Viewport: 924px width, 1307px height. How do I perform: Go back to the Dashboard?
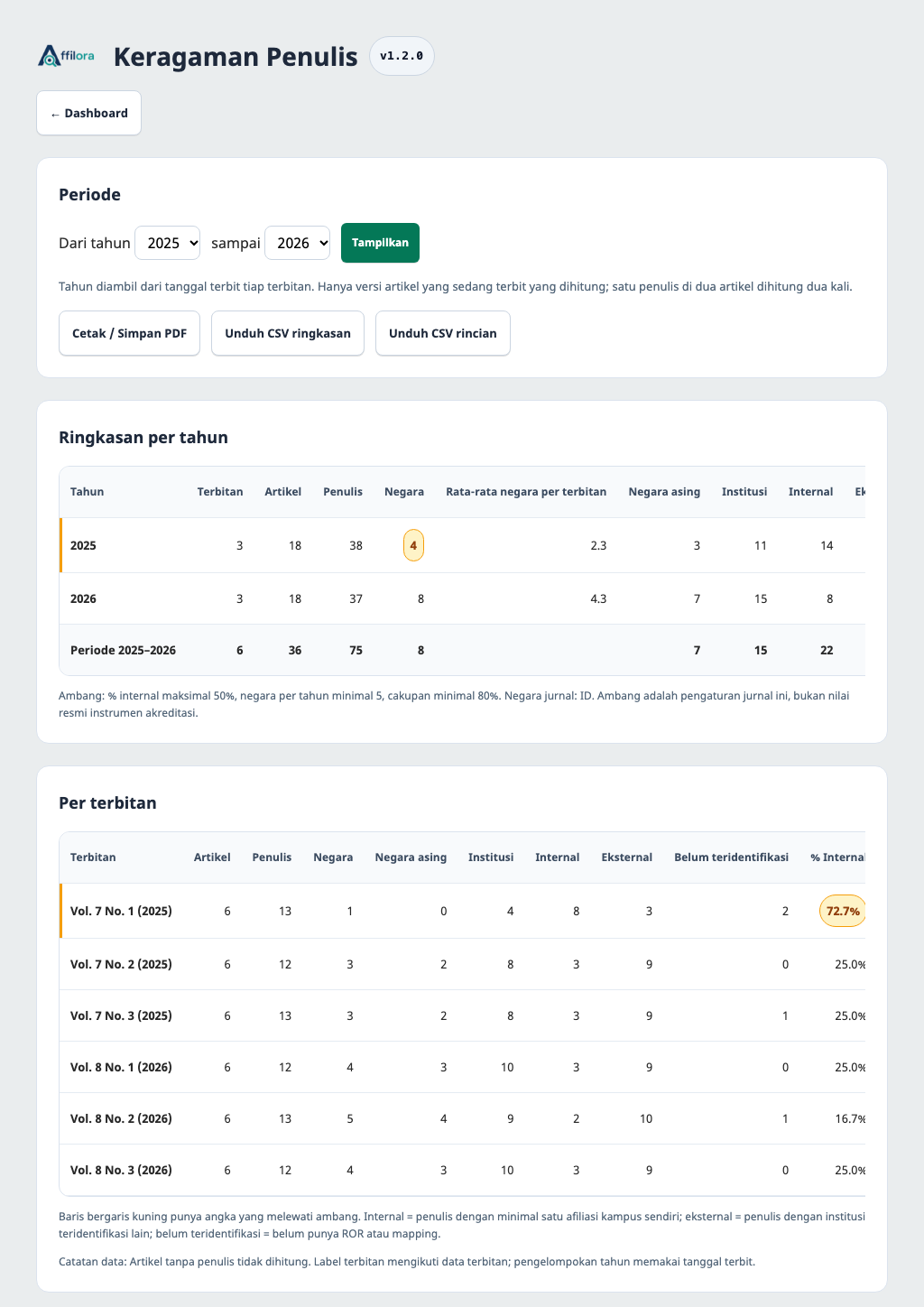tap(88, 113)
